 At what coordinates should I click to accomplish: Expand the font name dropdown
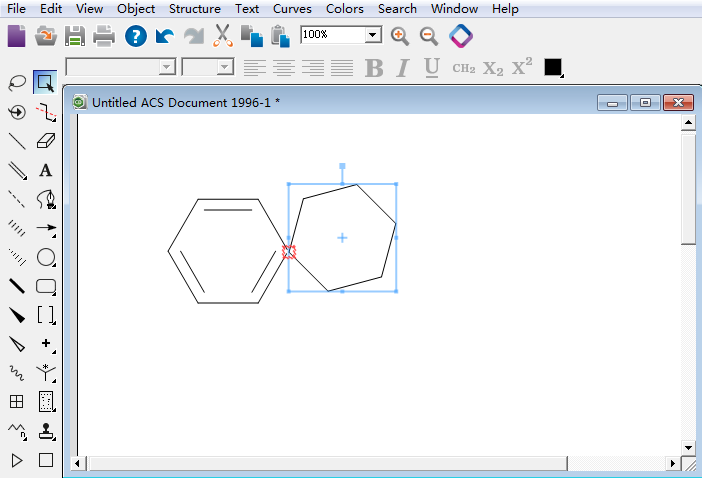[167, 67]
